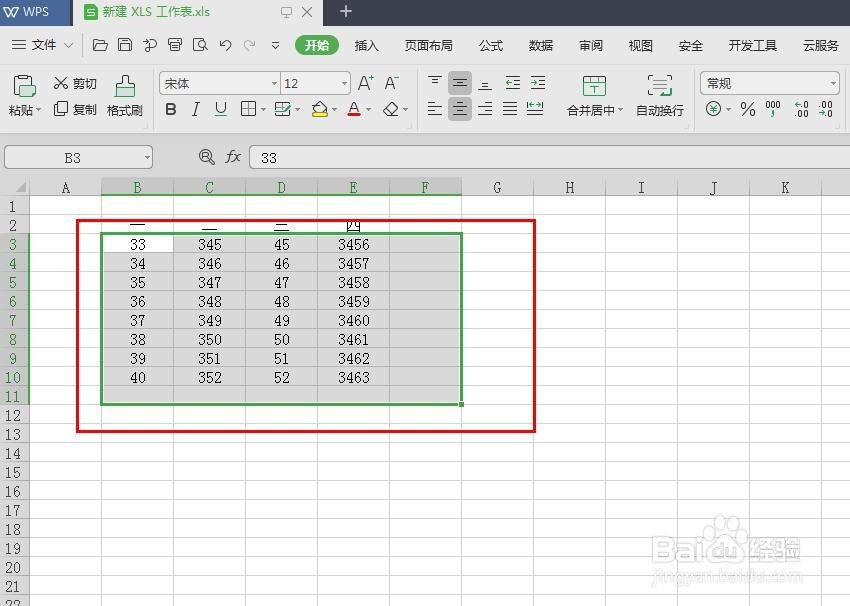
Task: Apply cell borders icon
Action: pyautogui.click(x=248, y=109)
